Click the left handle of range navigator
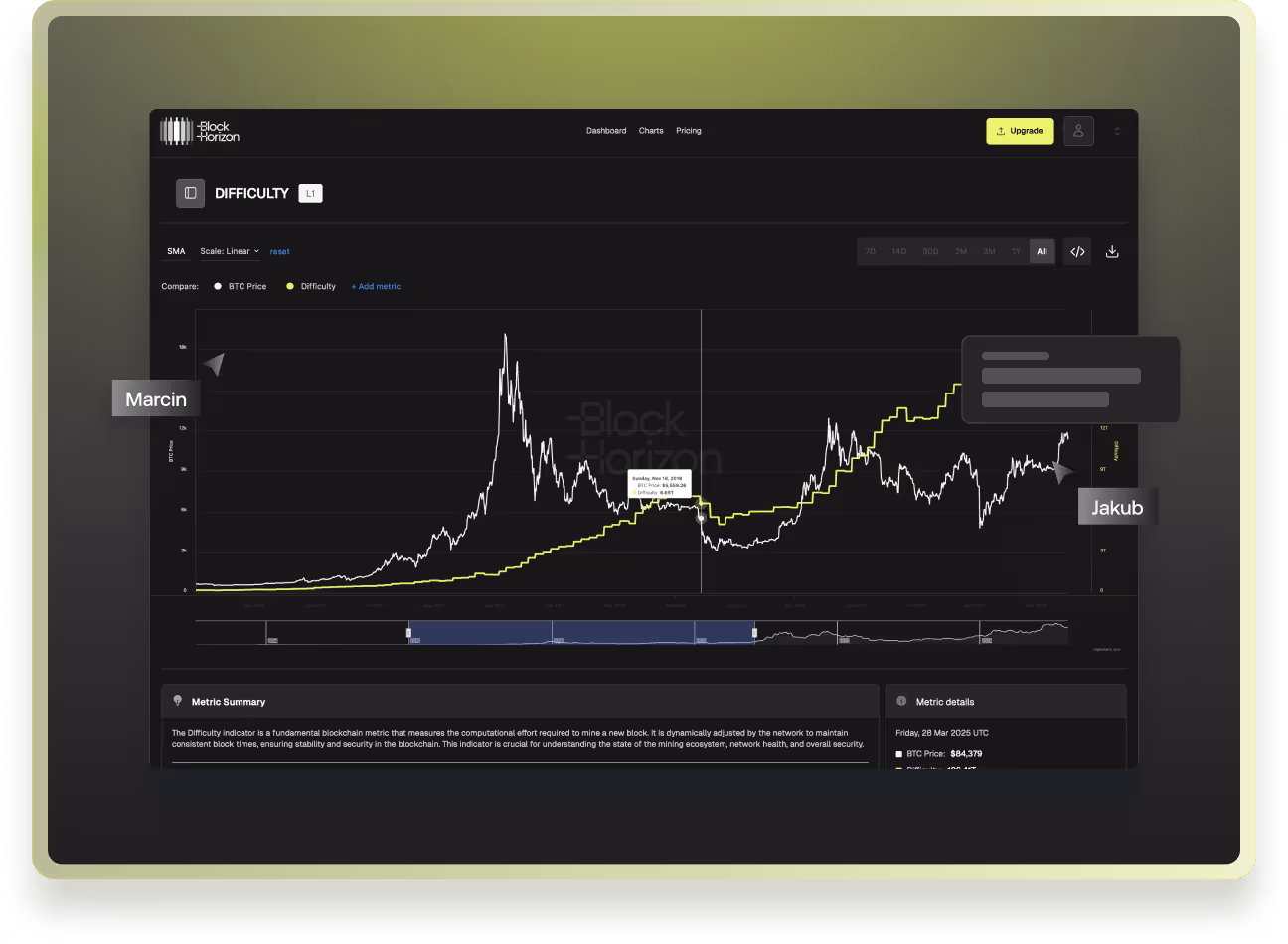1288x944 pixels. click(x=408, y=632)
